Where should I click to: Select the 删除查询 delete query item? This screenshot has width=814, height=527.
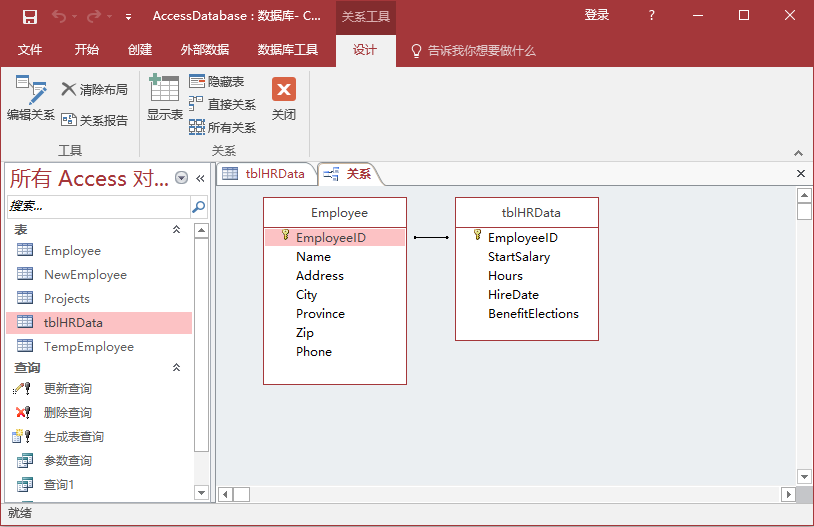tap(68, 413)
